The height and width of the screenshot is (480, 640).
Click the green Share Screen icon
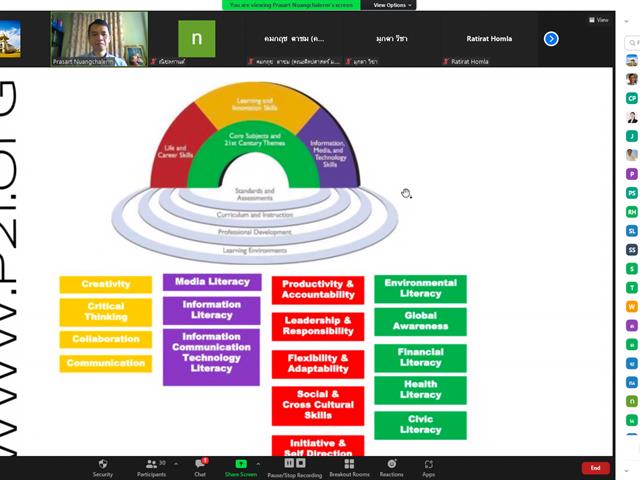241,464
